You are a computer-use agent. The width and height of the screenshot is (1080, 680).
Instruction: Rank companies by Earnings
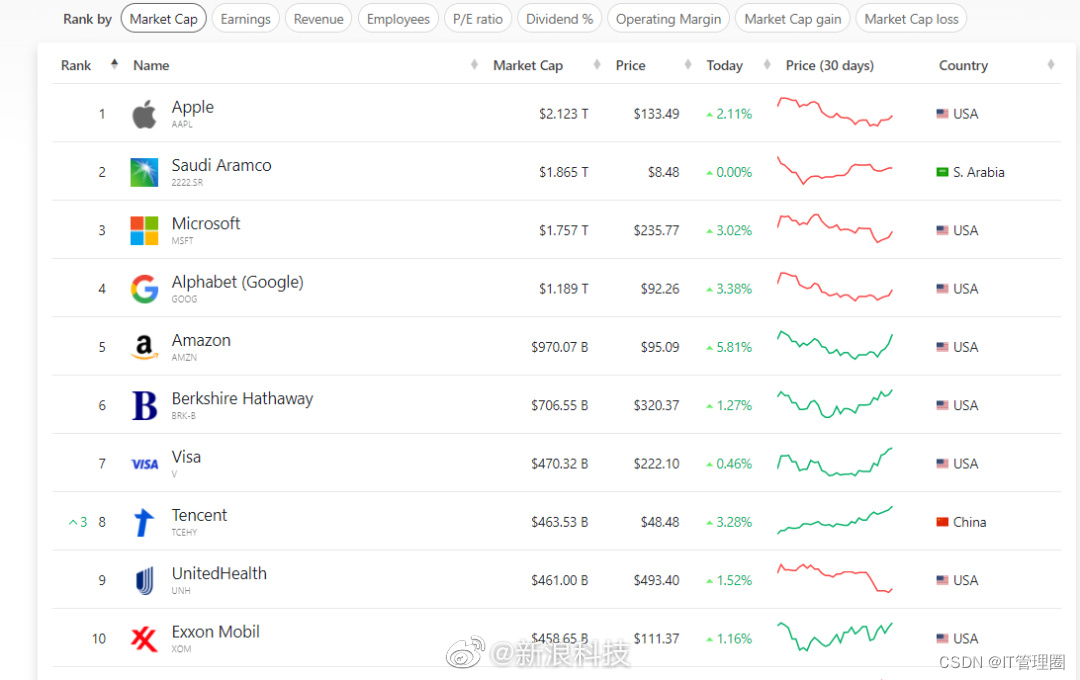[x=245, y=19]
